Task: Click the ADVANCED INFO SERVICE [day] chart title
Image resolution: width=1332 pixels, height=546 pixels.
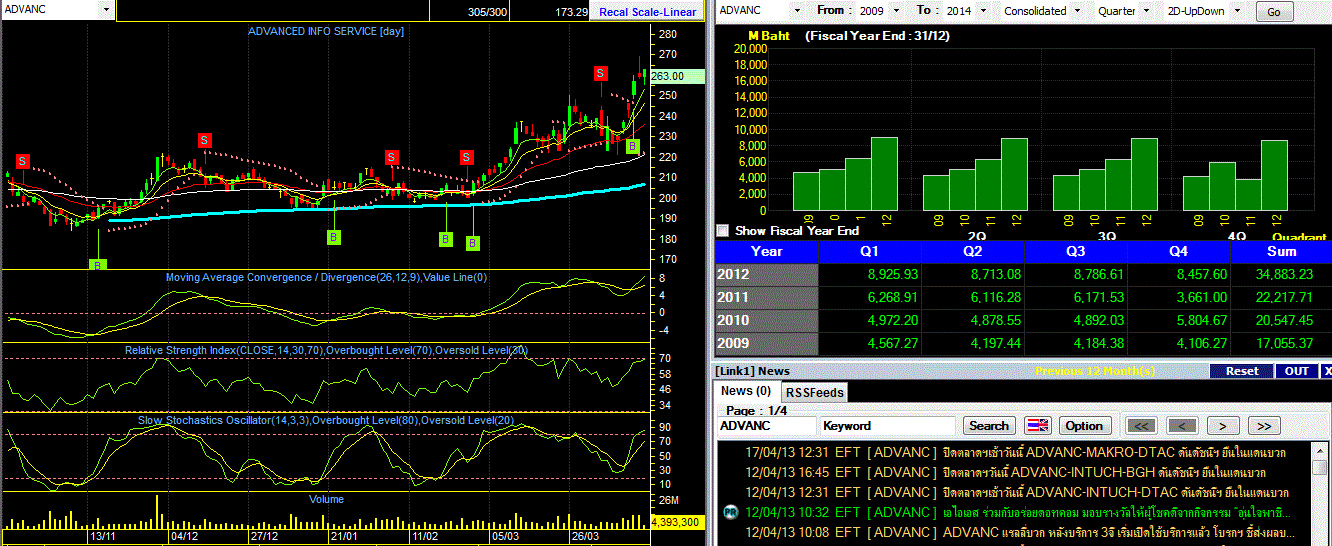Action: click(326, 31)
